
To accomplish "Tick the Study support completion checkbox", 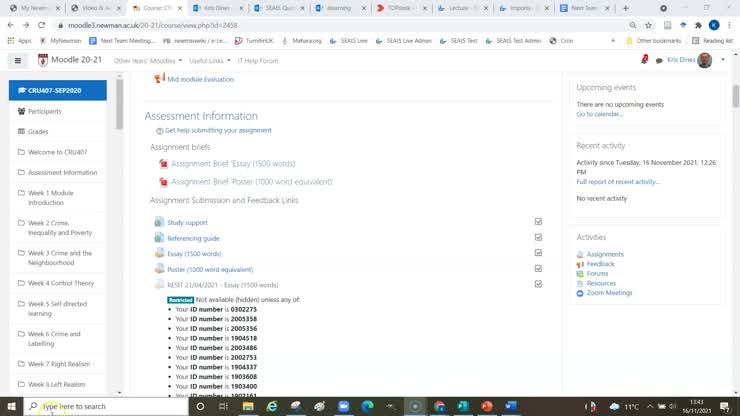I will [x=538, y=222].
